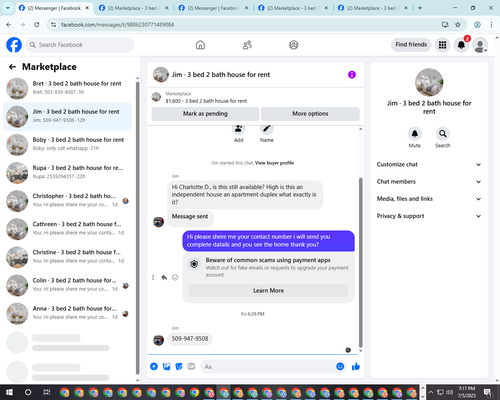Open message more options three dots
Image resolution: width=500 pixels, height=400 pixels.
153,277
